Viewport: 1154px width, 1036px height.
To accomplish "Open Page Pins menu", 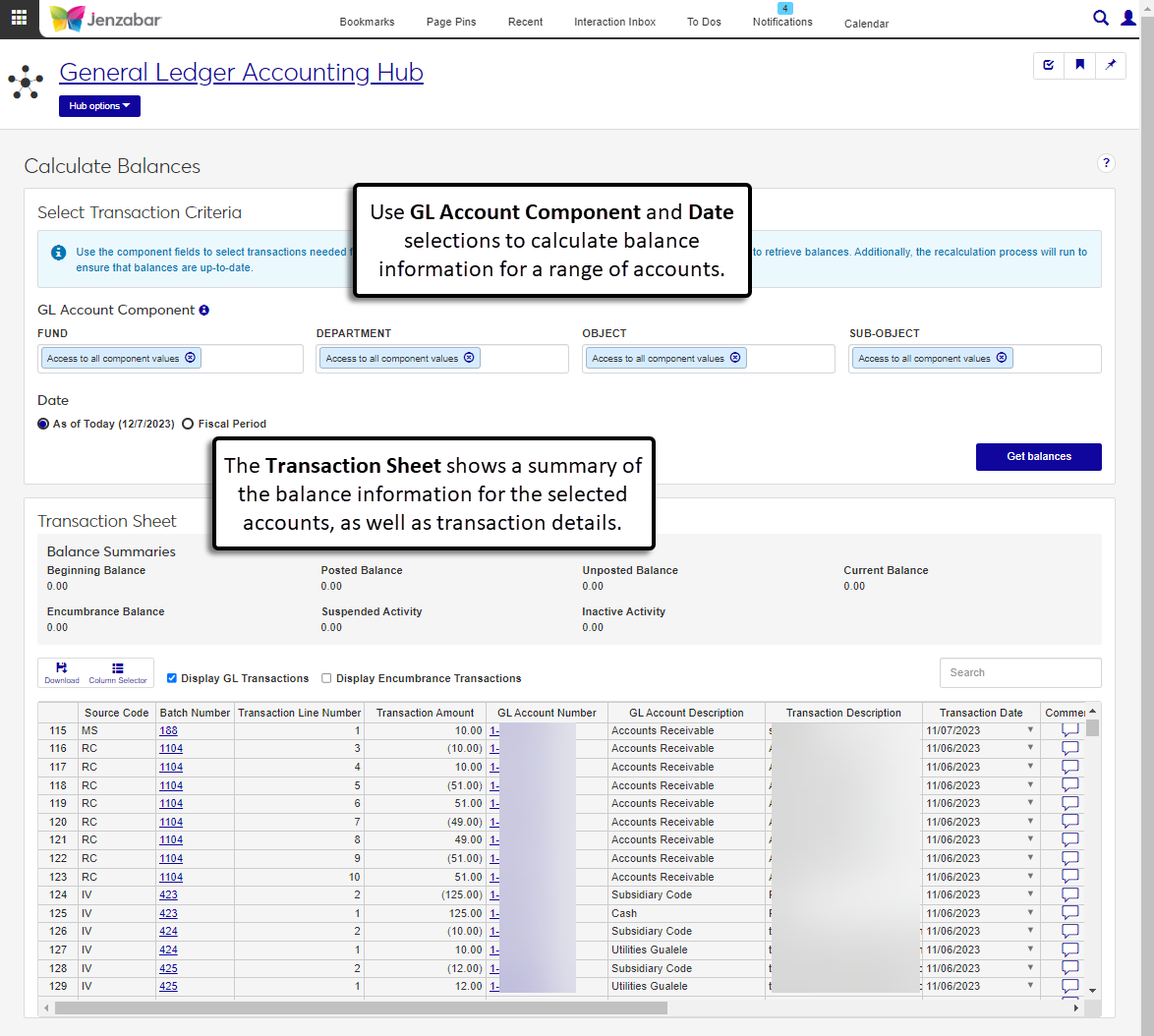I will point(451,22).
